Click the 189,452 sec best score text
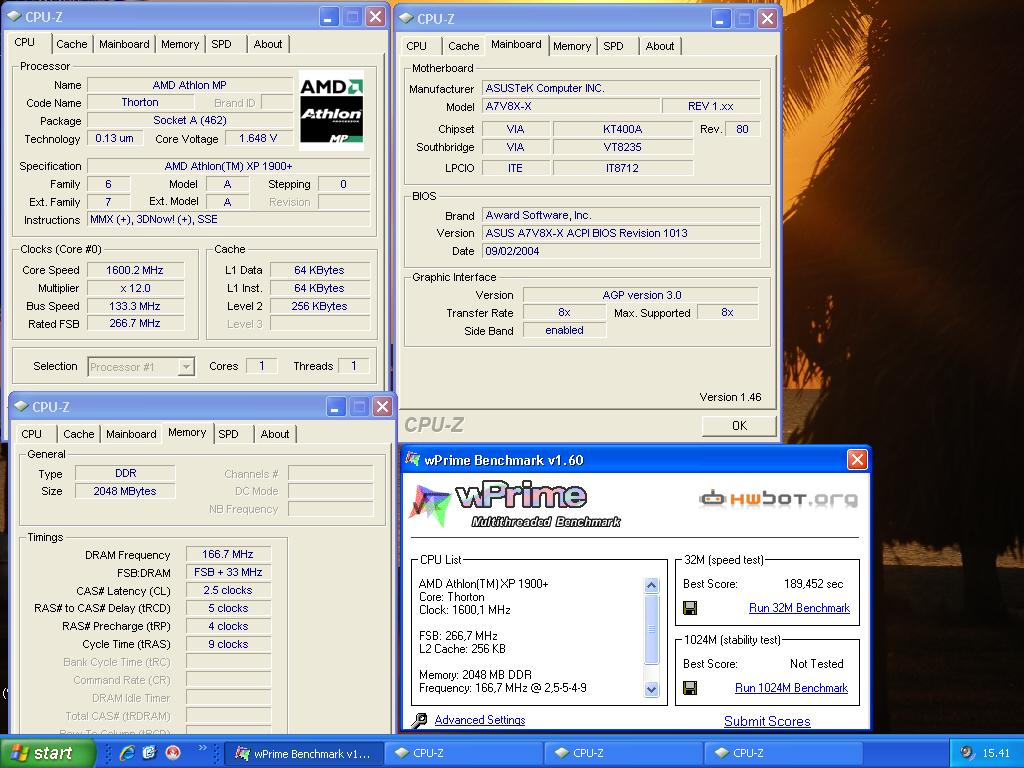The width and height of the screenshot is (1024, 768). click(x=813, y=584)
